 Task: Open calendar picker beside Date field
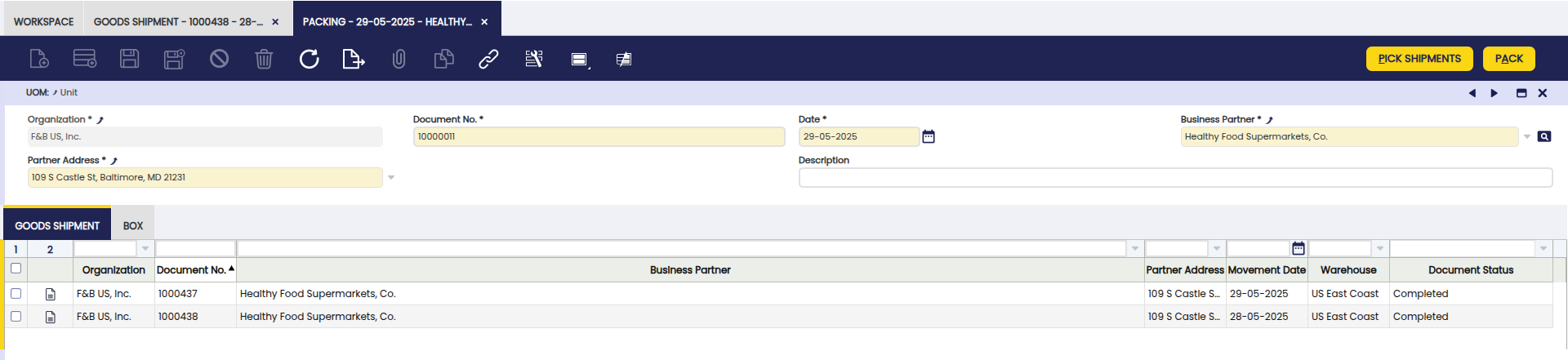[x=929, y=137]
